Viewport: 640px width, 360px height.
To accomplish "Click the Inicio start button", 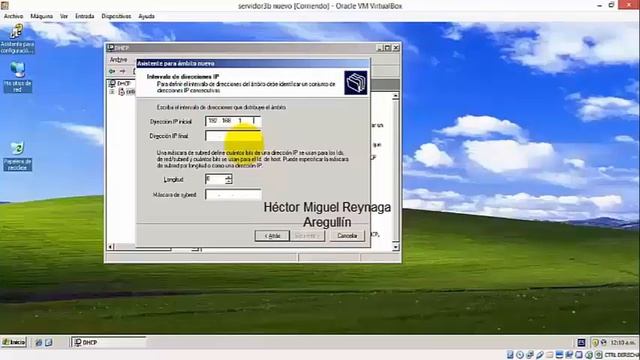I will pos(14,342).
